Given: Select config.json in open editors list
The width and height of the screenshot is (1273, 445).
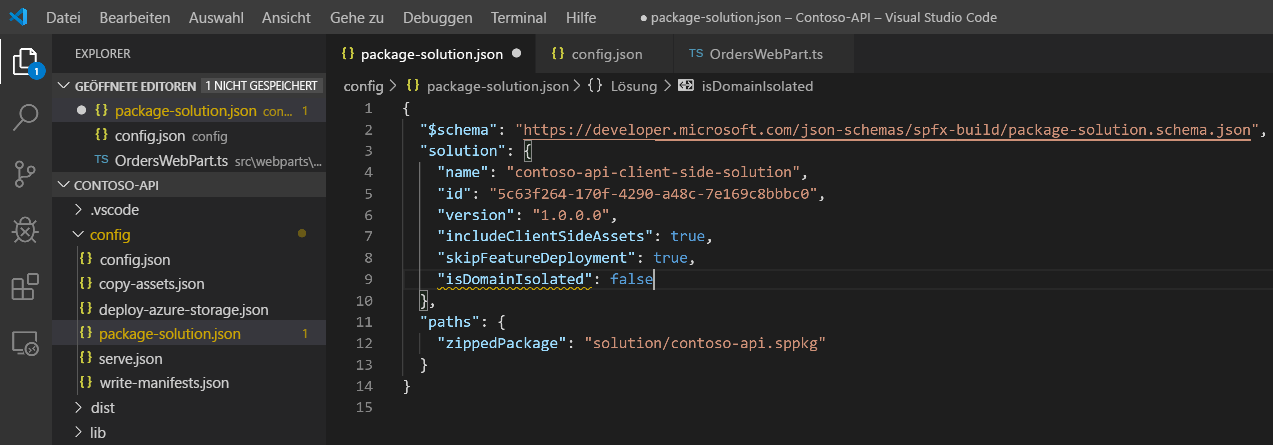Looking at the screenshot, I should [x=189, y=135].
